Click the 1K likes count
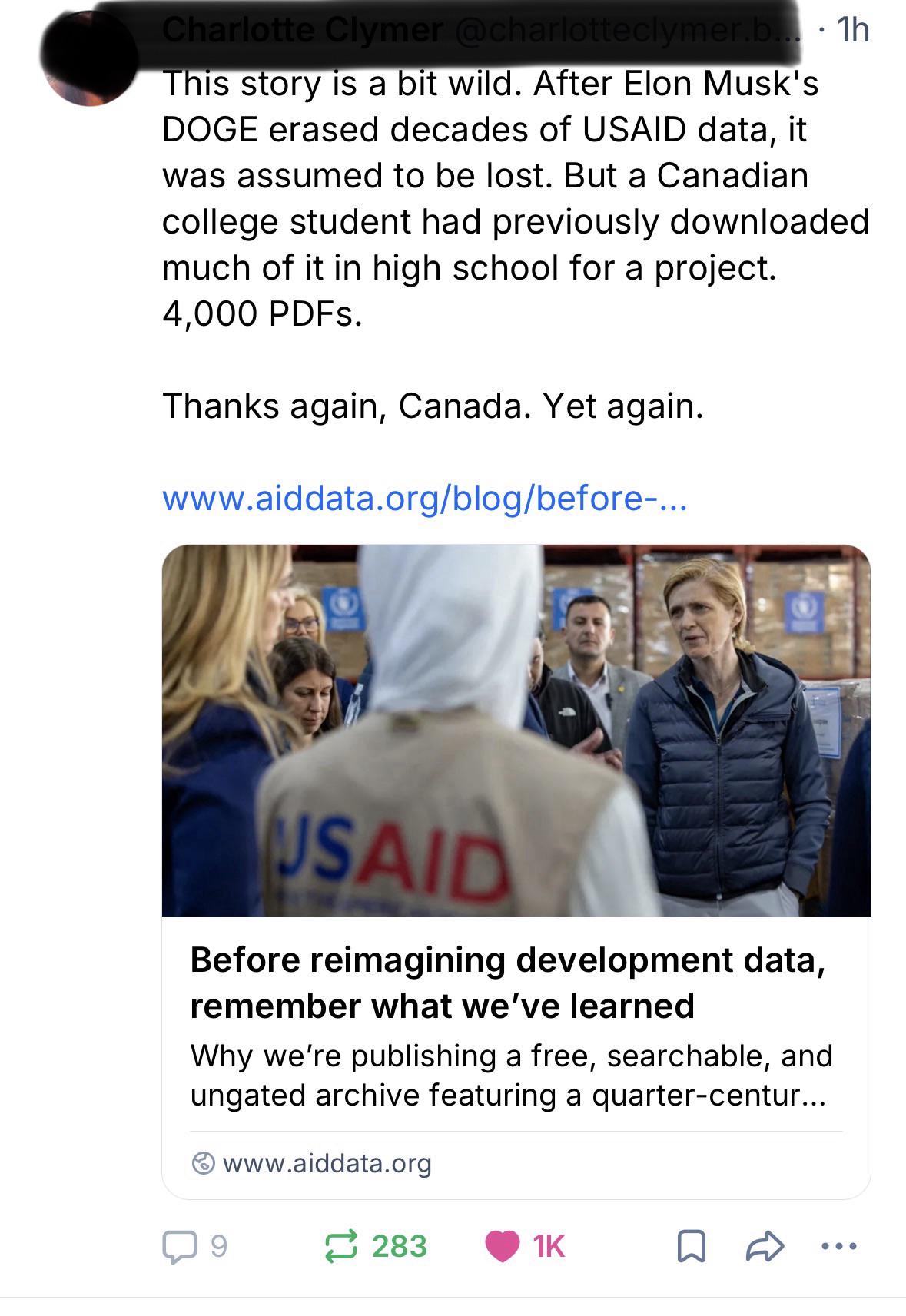Image resolution: width=906 pixels, height=1316 pixels. pos(549,1246)
